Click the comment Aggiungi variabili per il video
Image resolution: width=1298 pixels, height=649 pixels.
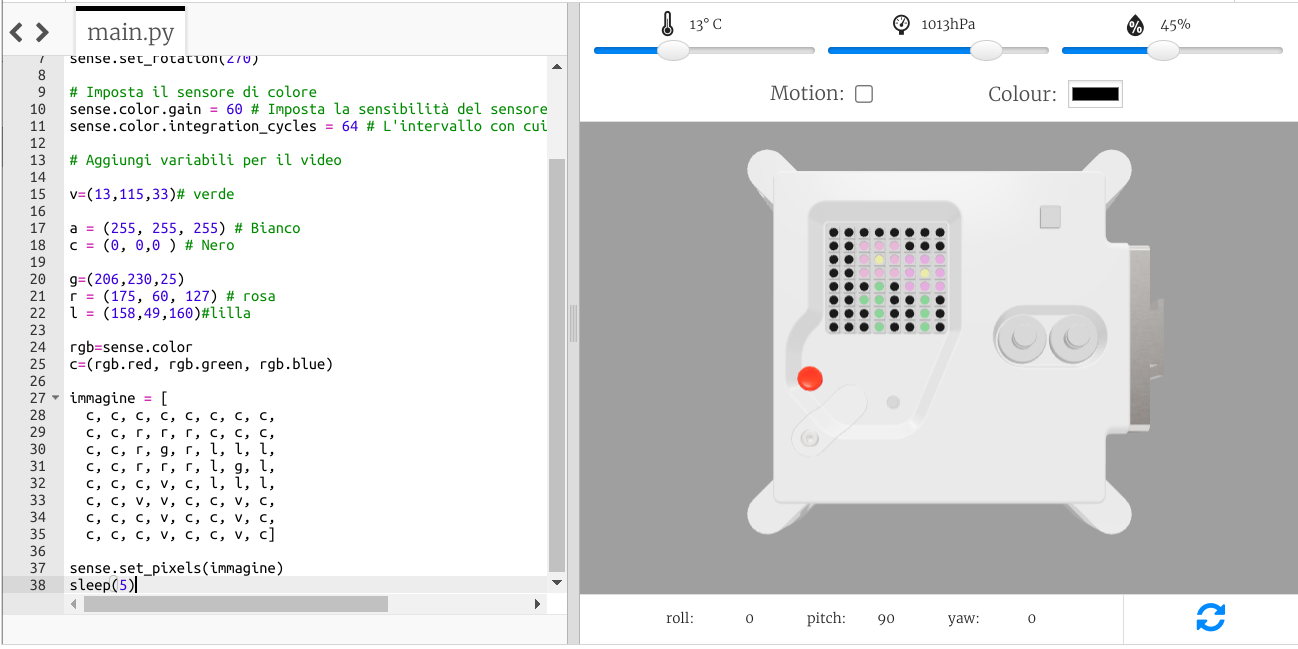pyautogui.click(x=205, y=160)
